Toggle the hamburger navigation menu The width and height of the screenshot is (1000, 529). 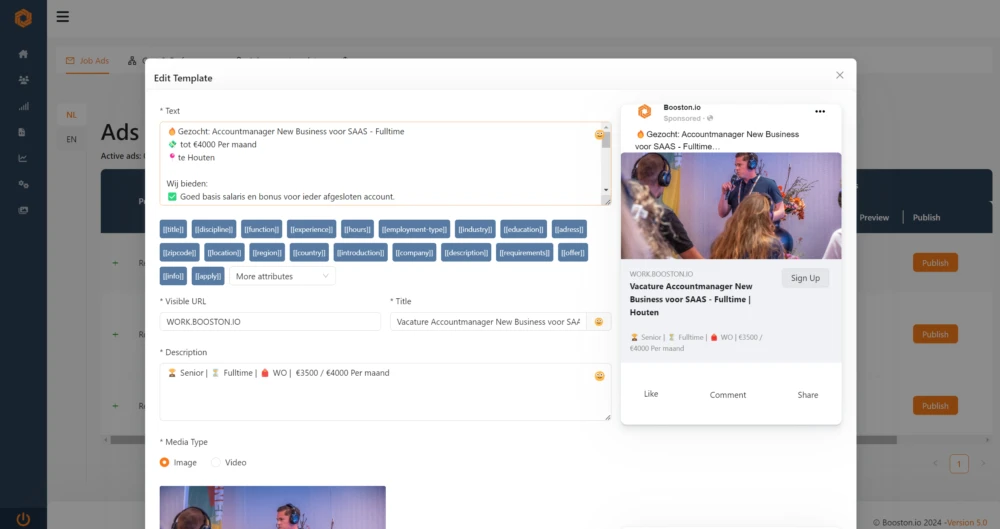coord(63,16)
